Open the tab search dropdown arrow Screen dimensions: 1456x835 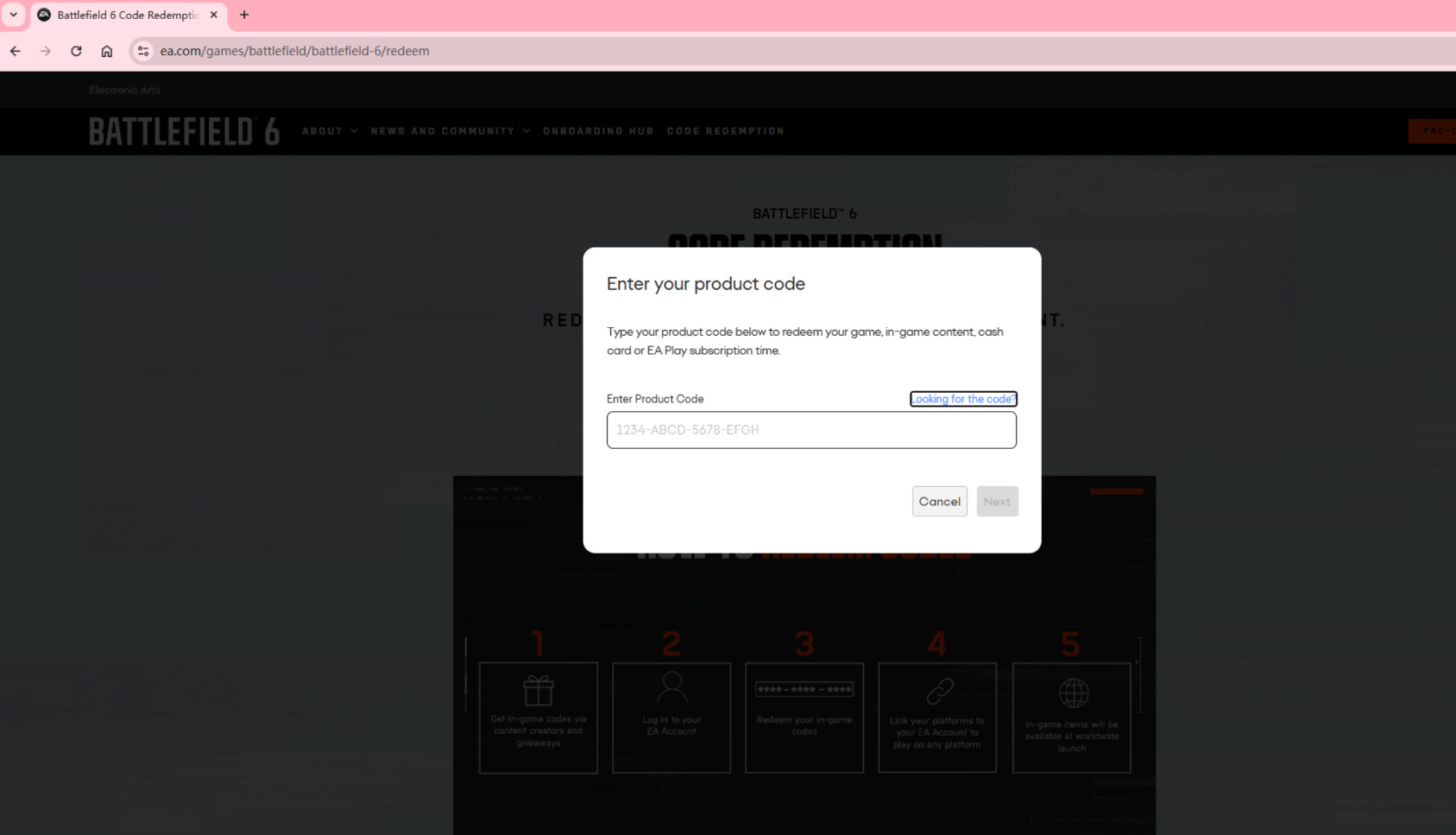pyautogui.click(x=13, y=15)
